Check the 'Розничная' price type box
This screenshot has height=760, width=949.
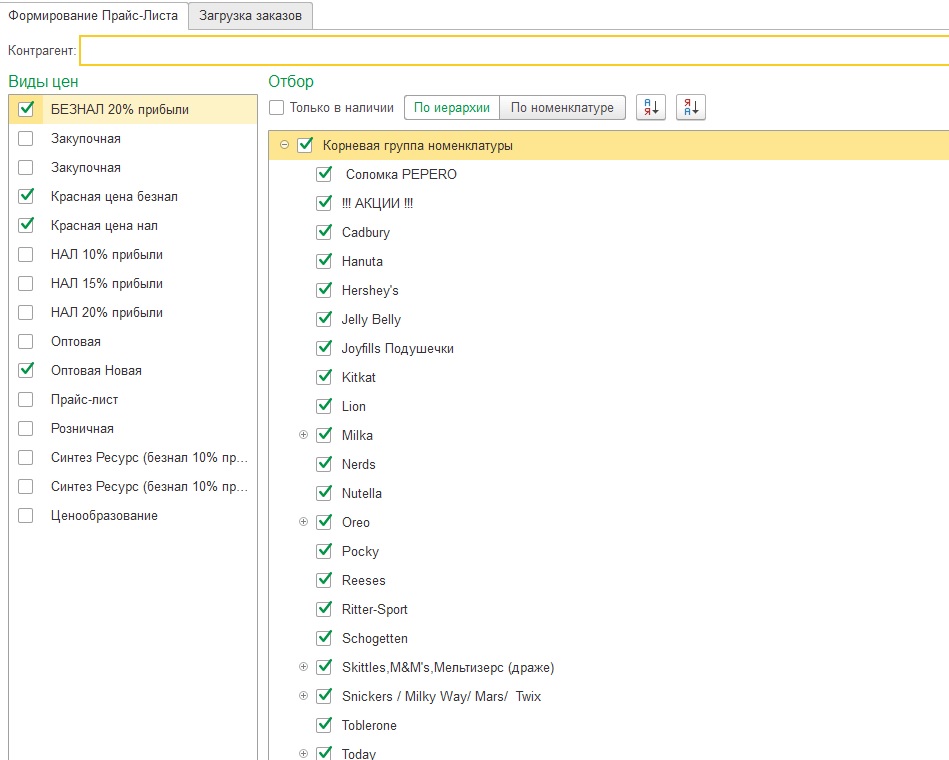[26, 428]
